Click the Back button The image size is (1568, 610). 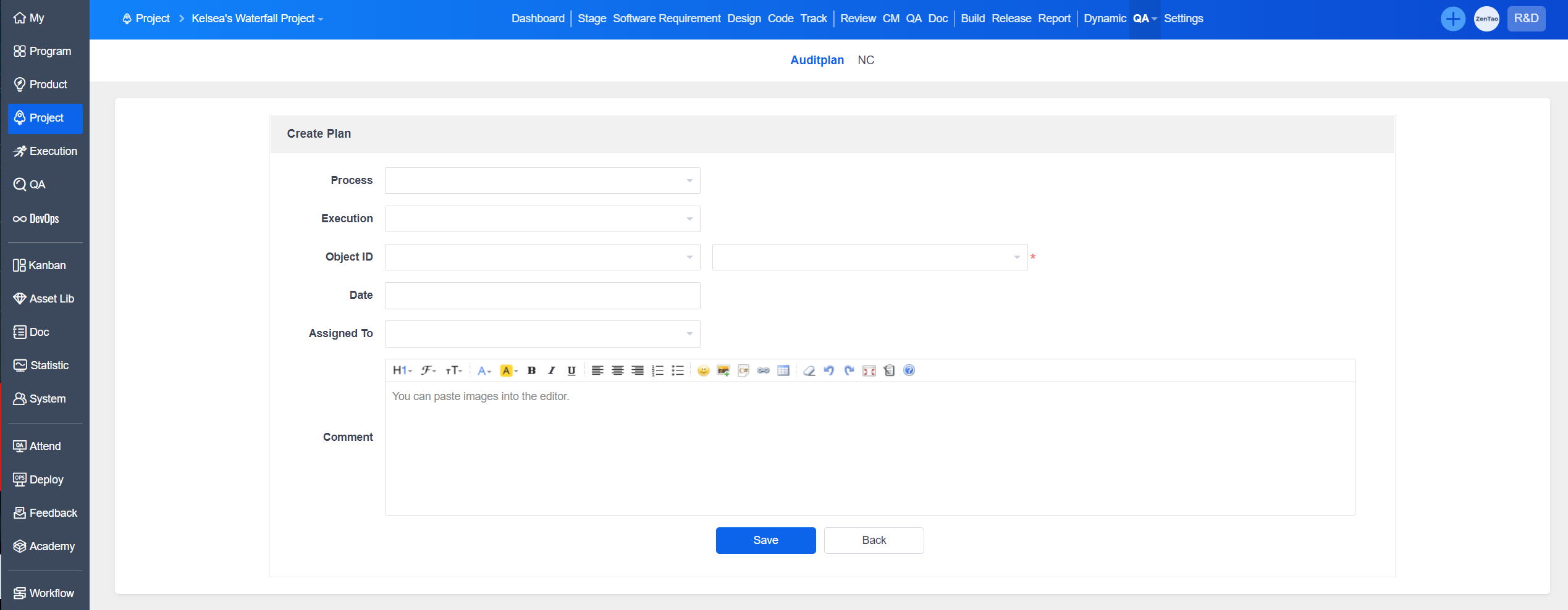click(x=874, y=540)
